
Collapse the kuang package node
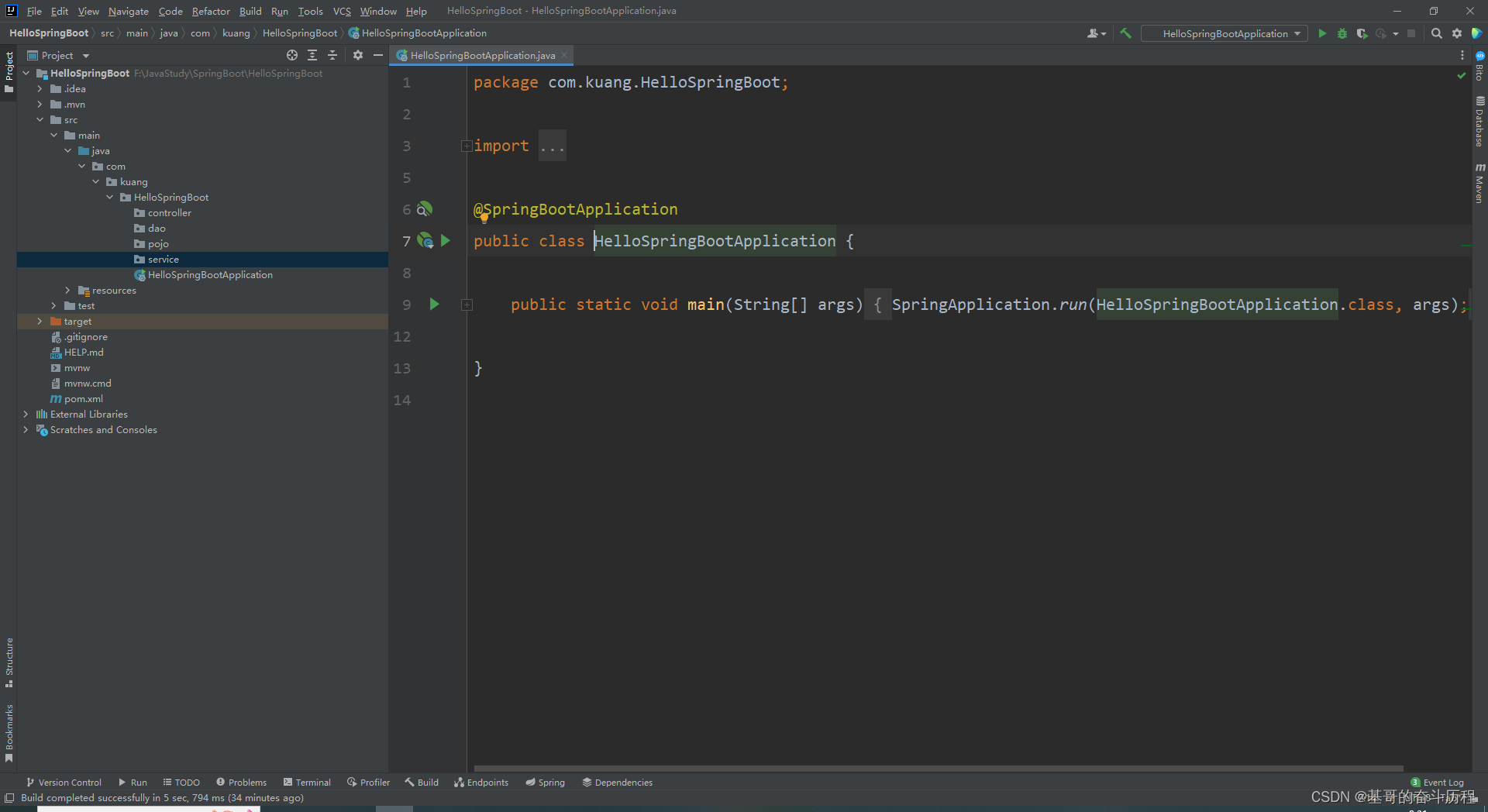96,181
